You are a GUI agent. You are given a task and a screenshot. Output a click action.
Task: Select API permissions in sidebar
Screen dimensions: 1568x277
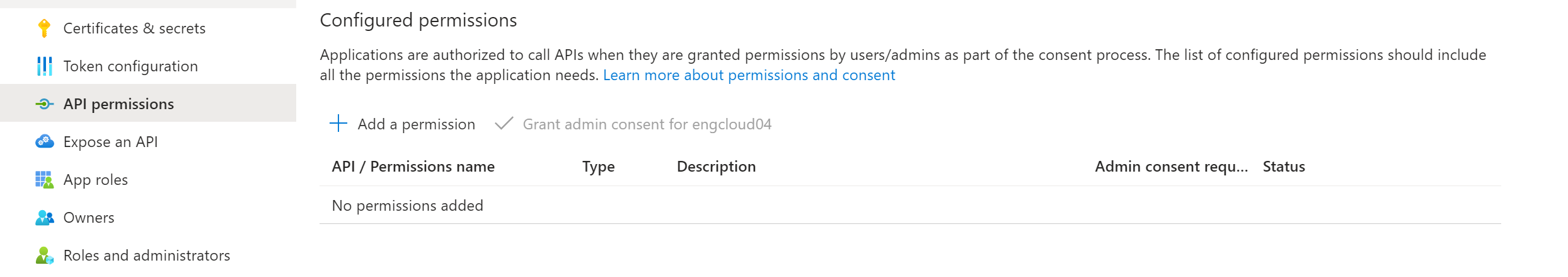click(118, 104)
